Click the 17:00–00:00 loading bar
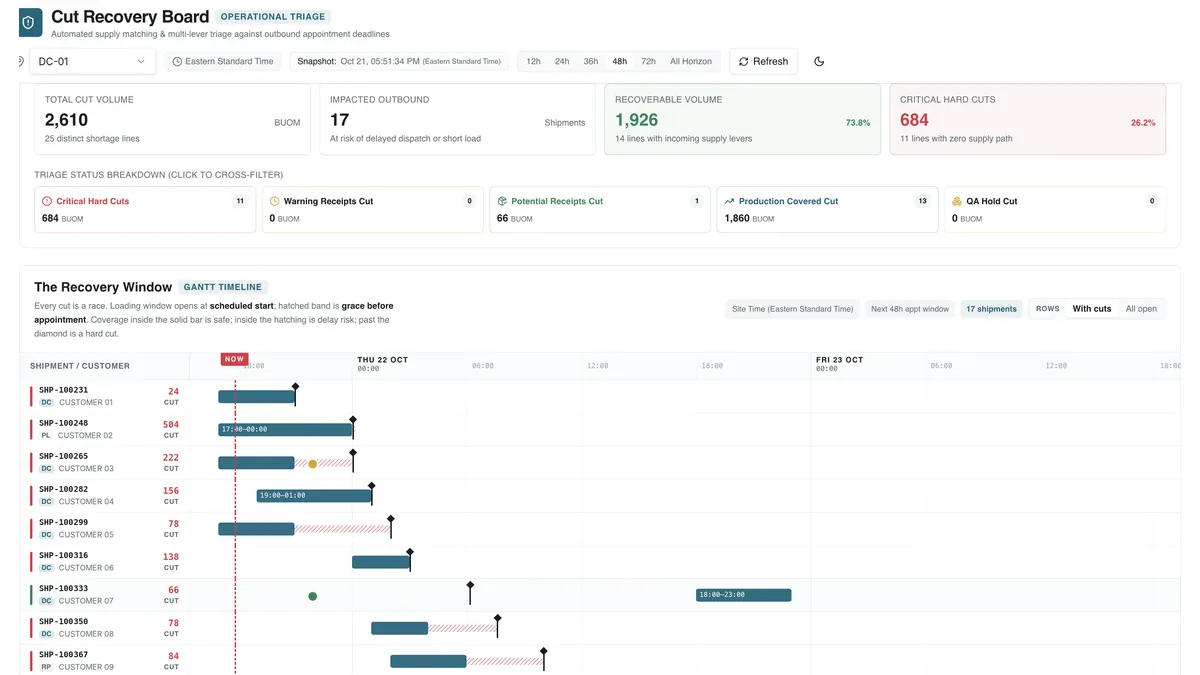The image size is (1200, 675). point(285,430)
